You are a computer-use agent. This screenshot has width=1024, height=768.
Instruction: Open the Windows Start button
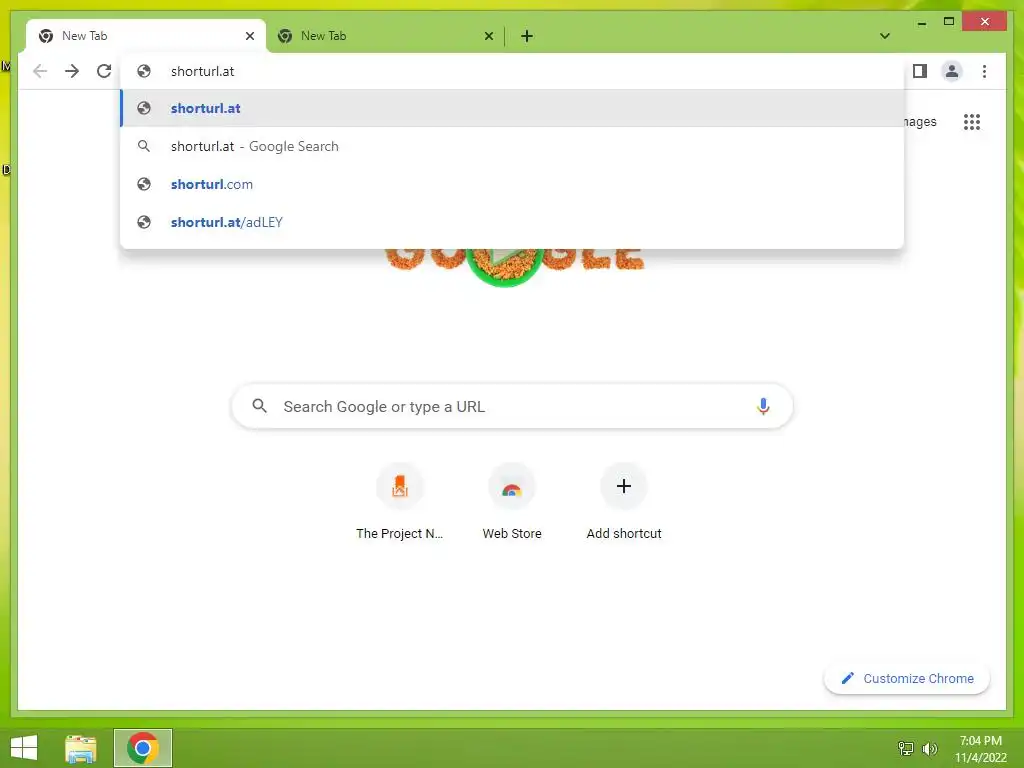(x=24, y=748)
